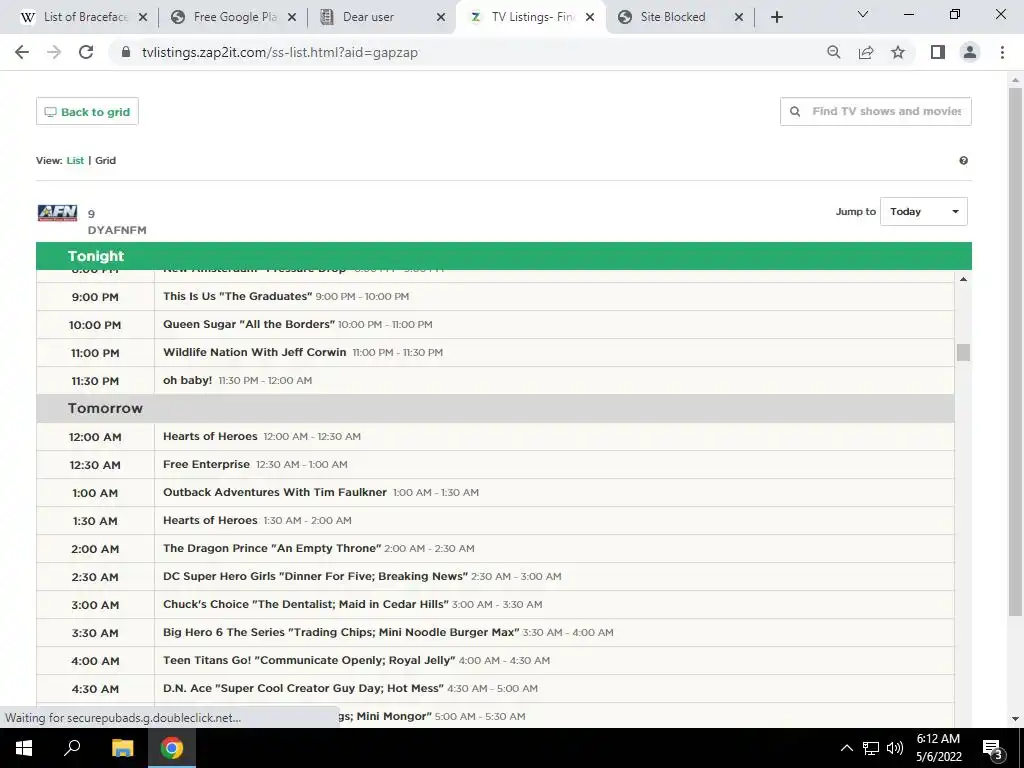The image size is (1024, 768).
Task: Switch view to Grid
Action: click(105, 161)
